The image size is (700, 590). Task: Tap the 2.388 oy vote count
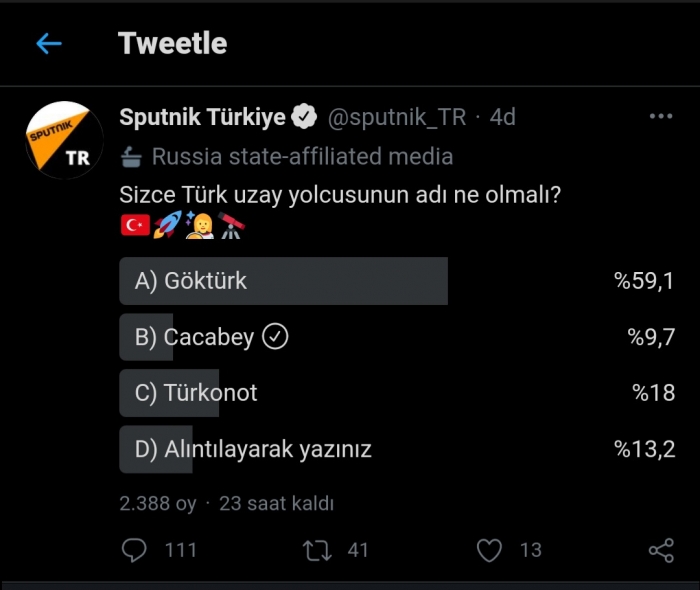click(157, 503)
